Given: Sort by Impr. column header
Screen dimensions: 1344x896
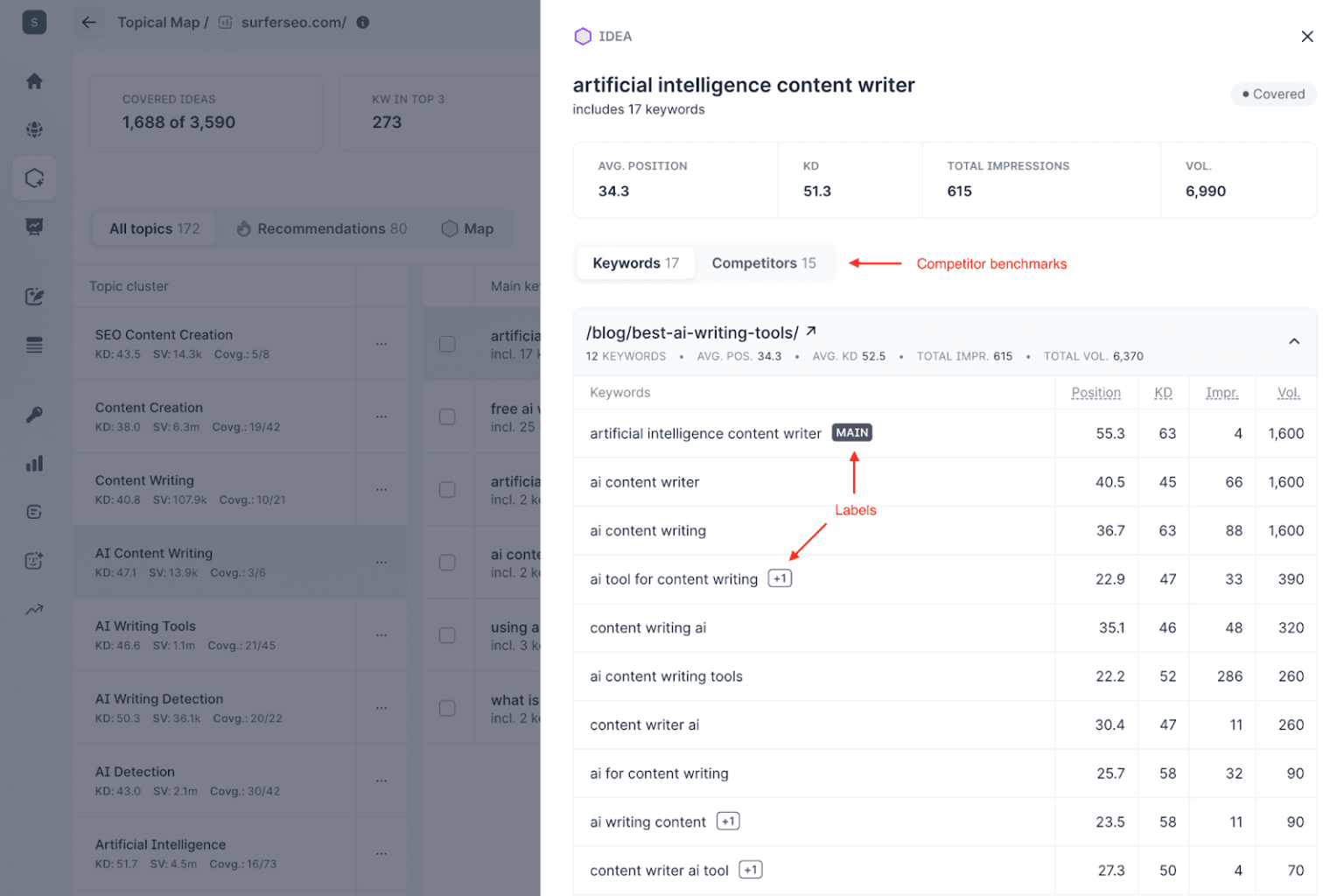Looking at the screenshot, I should point(1221,392).
